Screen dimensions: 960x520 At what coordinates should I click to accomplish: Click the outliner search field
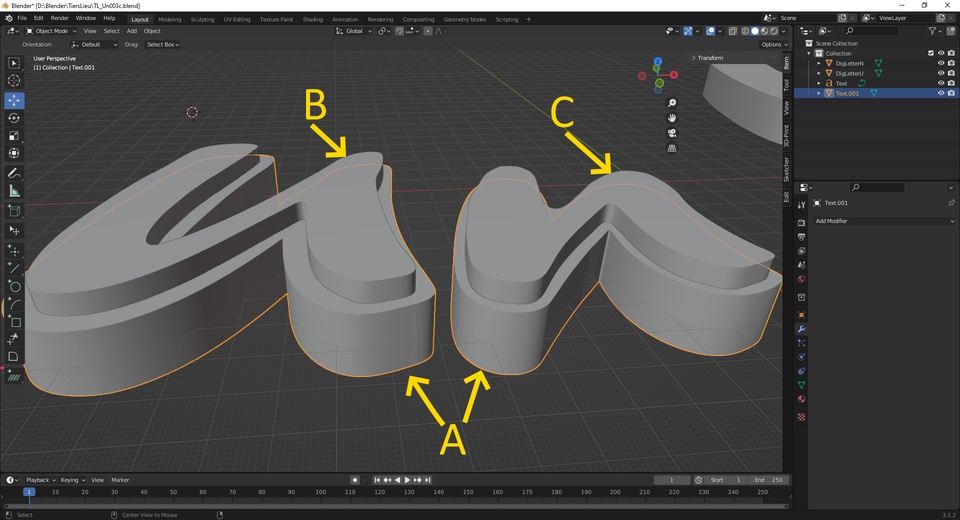tap(873, 31)
